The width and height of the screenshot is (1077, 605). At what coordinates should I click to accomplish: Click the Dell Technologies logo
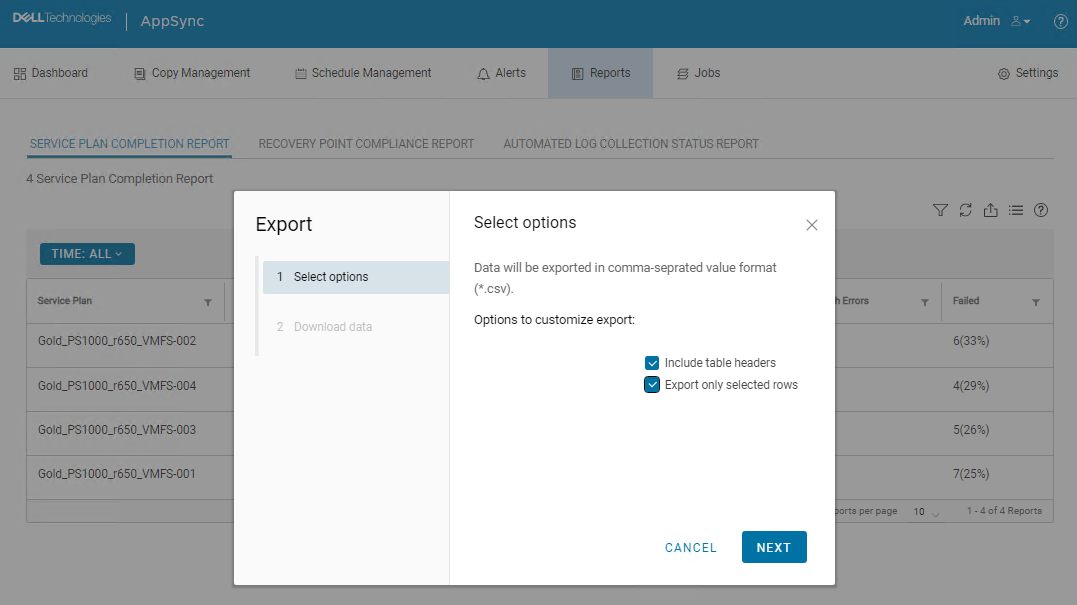[x=62, y=17]
